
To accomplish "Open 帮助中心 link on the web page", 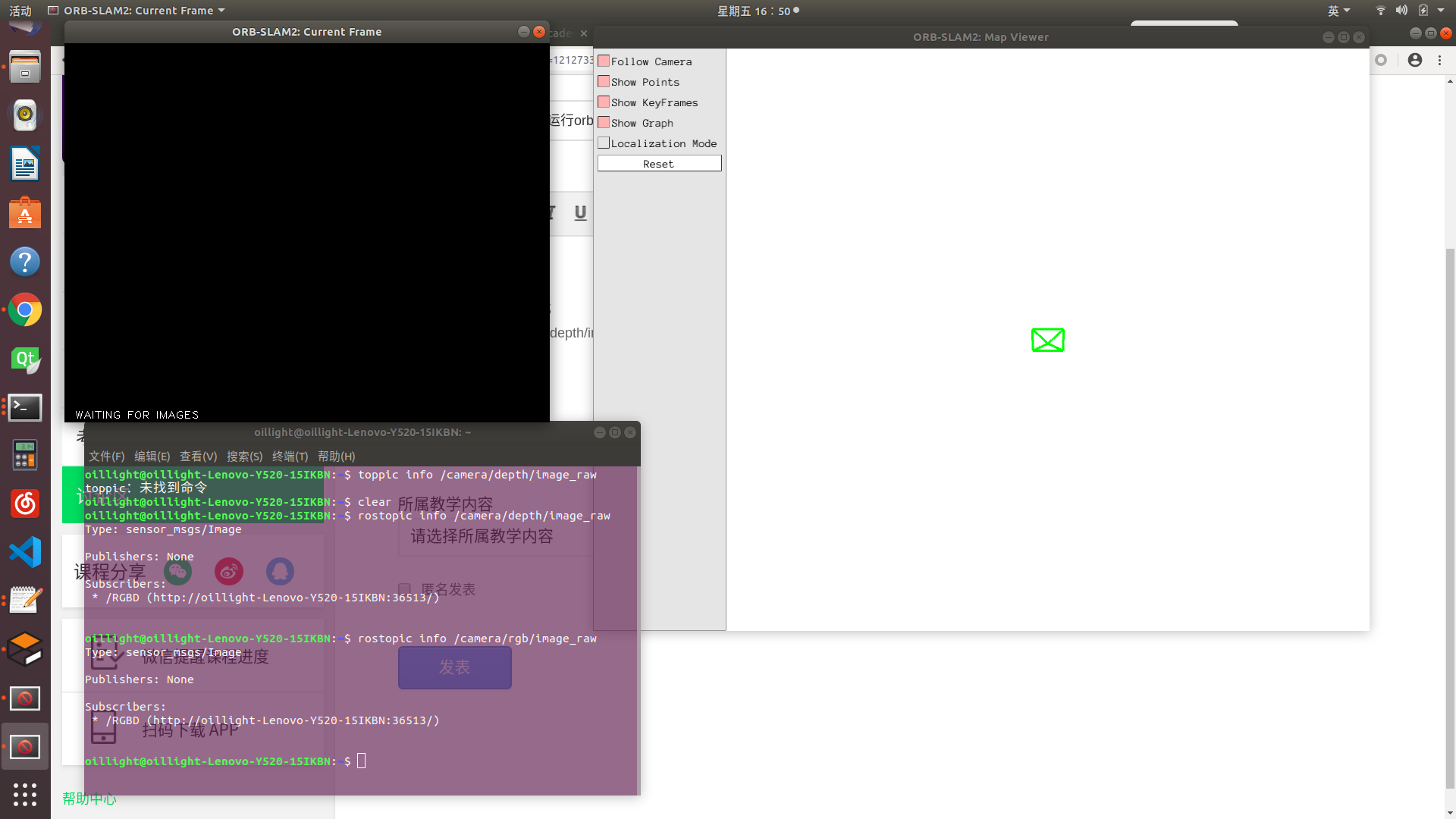I will pos(89,799).
